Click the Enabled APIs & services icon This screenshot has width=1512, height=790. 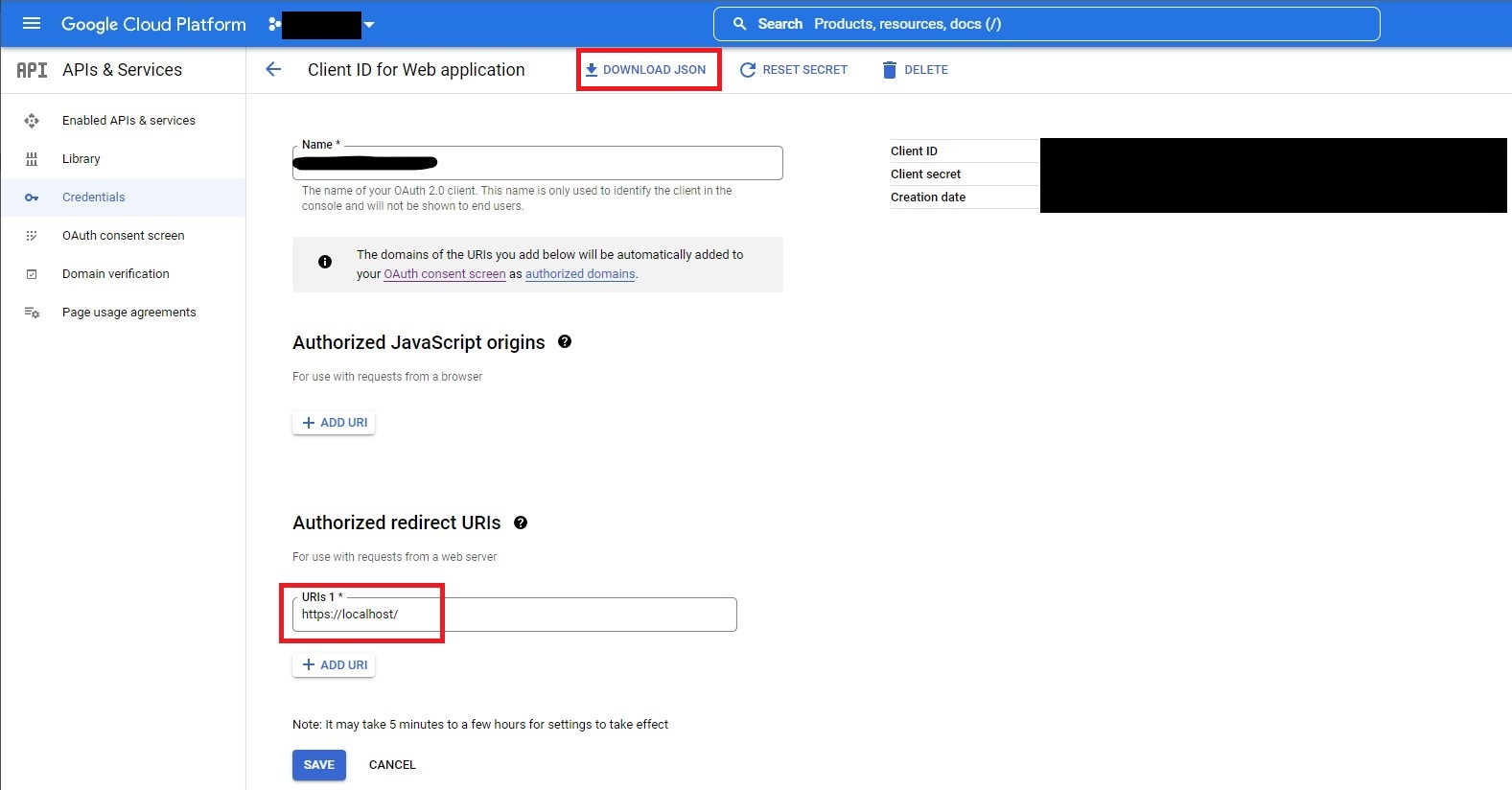pos(32,121)
